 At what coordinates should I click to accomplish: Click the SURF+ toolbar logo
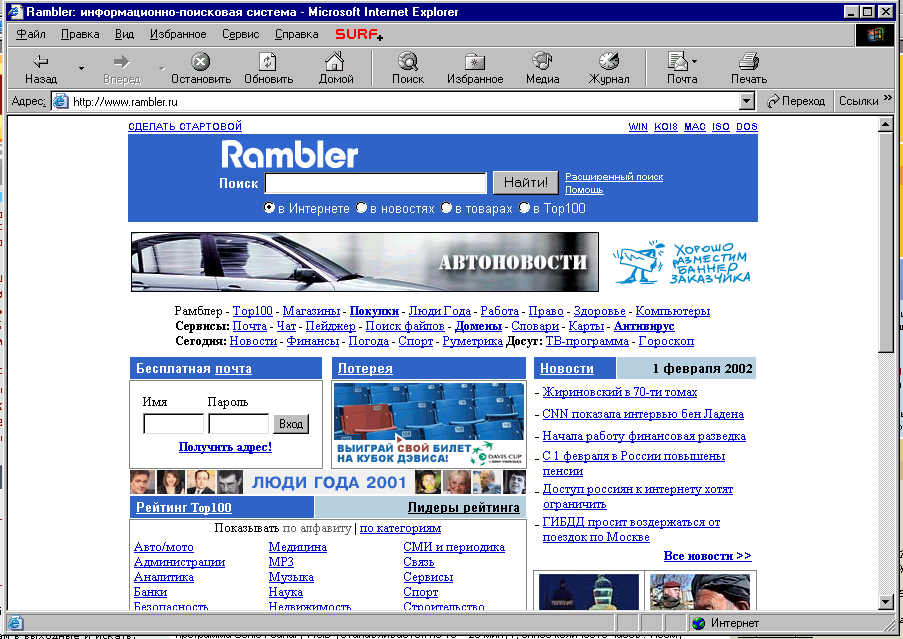(x=359, y=35)
